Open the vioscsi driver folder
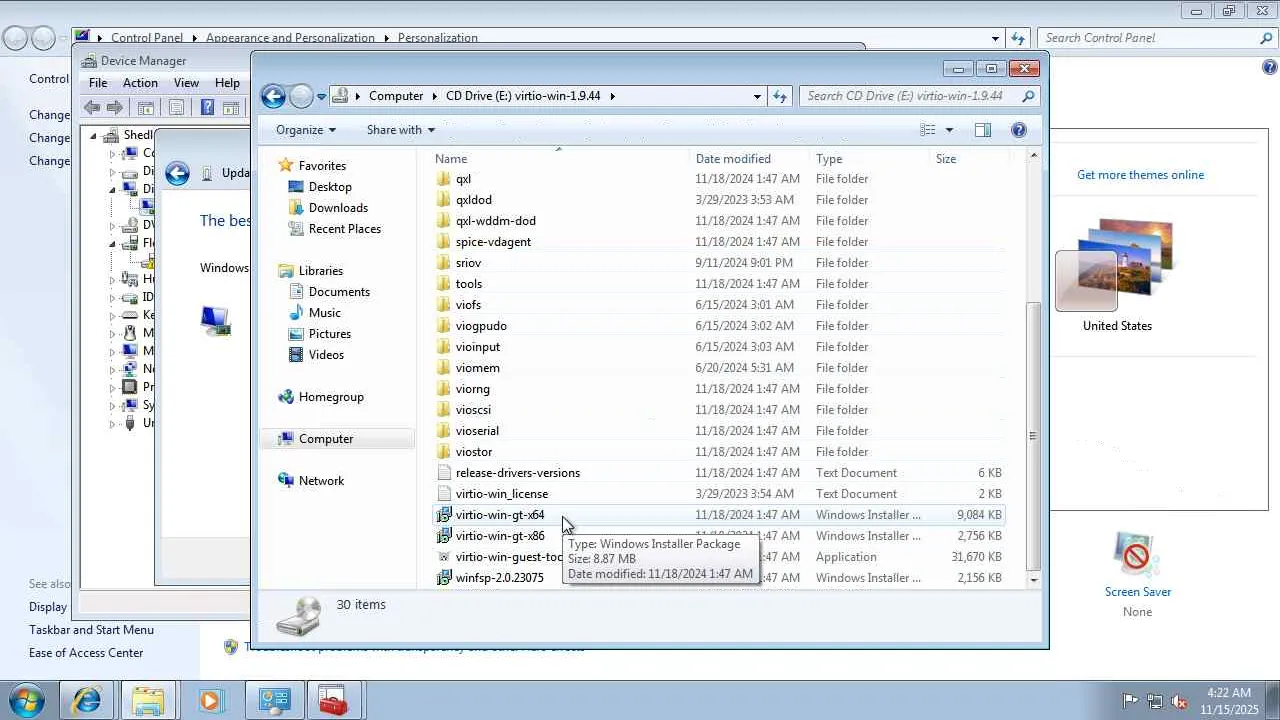1280x720 pixels. (x=473, y=410)
